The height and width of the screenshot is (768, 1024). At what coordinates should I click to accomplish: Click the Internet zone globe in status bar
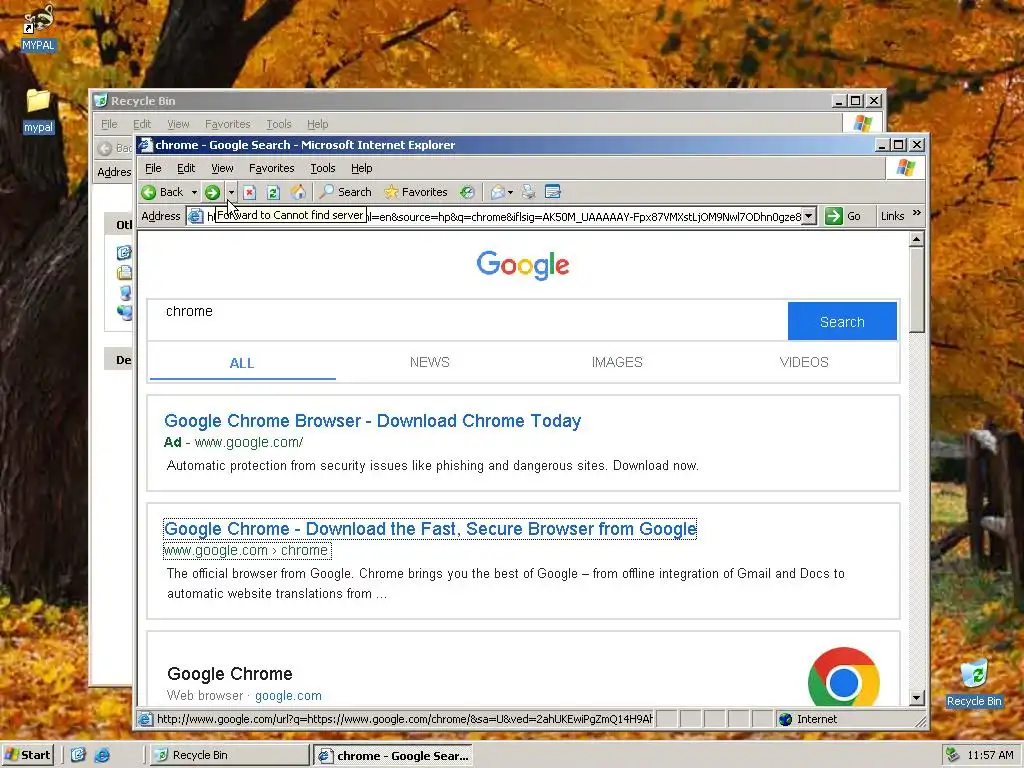coord(785,719)
